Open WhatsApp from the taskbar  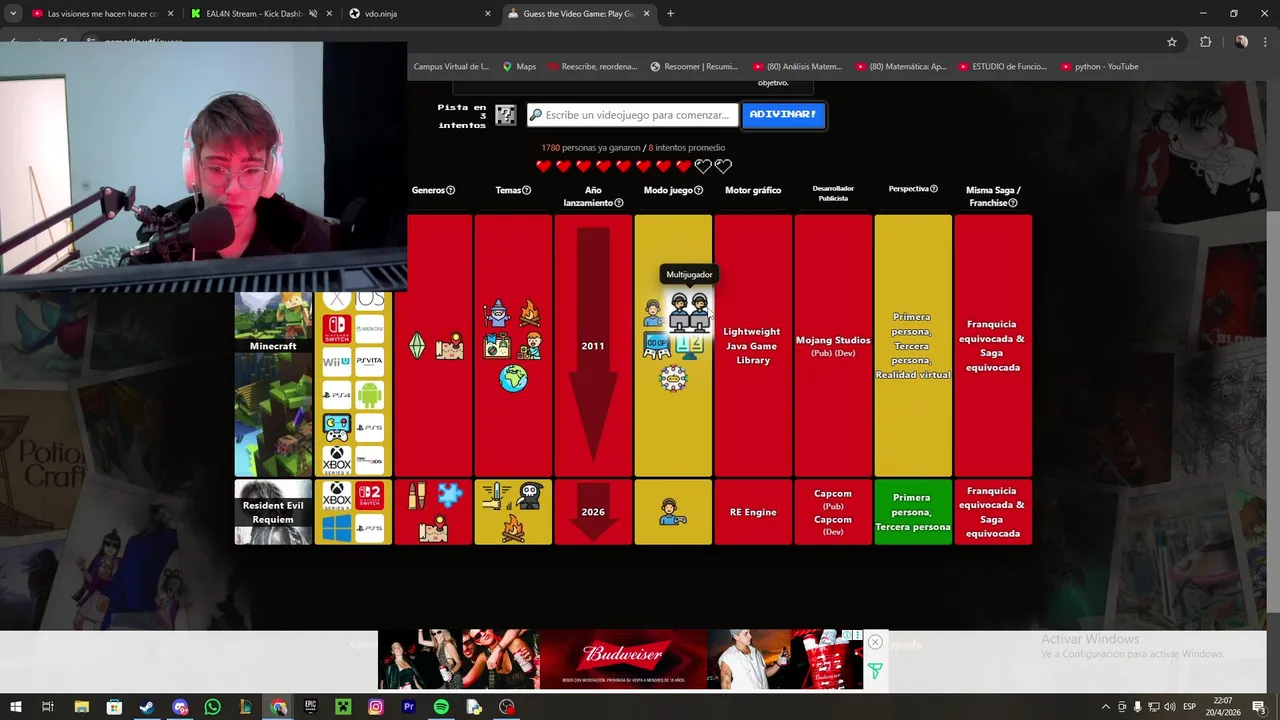[x=212, y=707]
